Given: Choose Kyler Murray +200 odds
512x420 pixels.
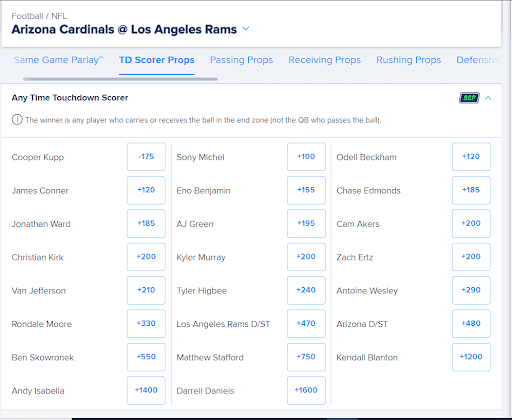Looking at the screenshot, I should (306, 257).
